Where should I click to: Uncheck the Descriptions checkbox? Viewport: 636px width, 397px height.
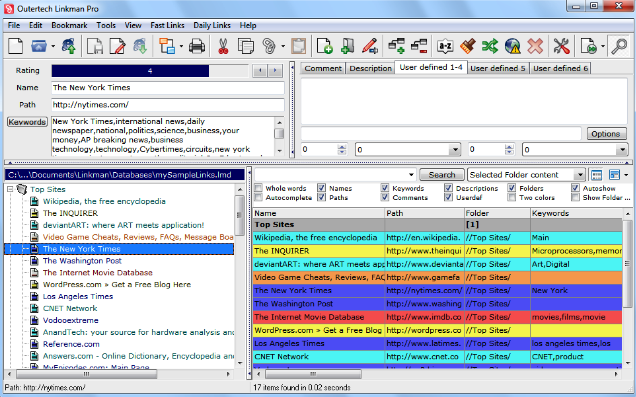pos(448,188)
